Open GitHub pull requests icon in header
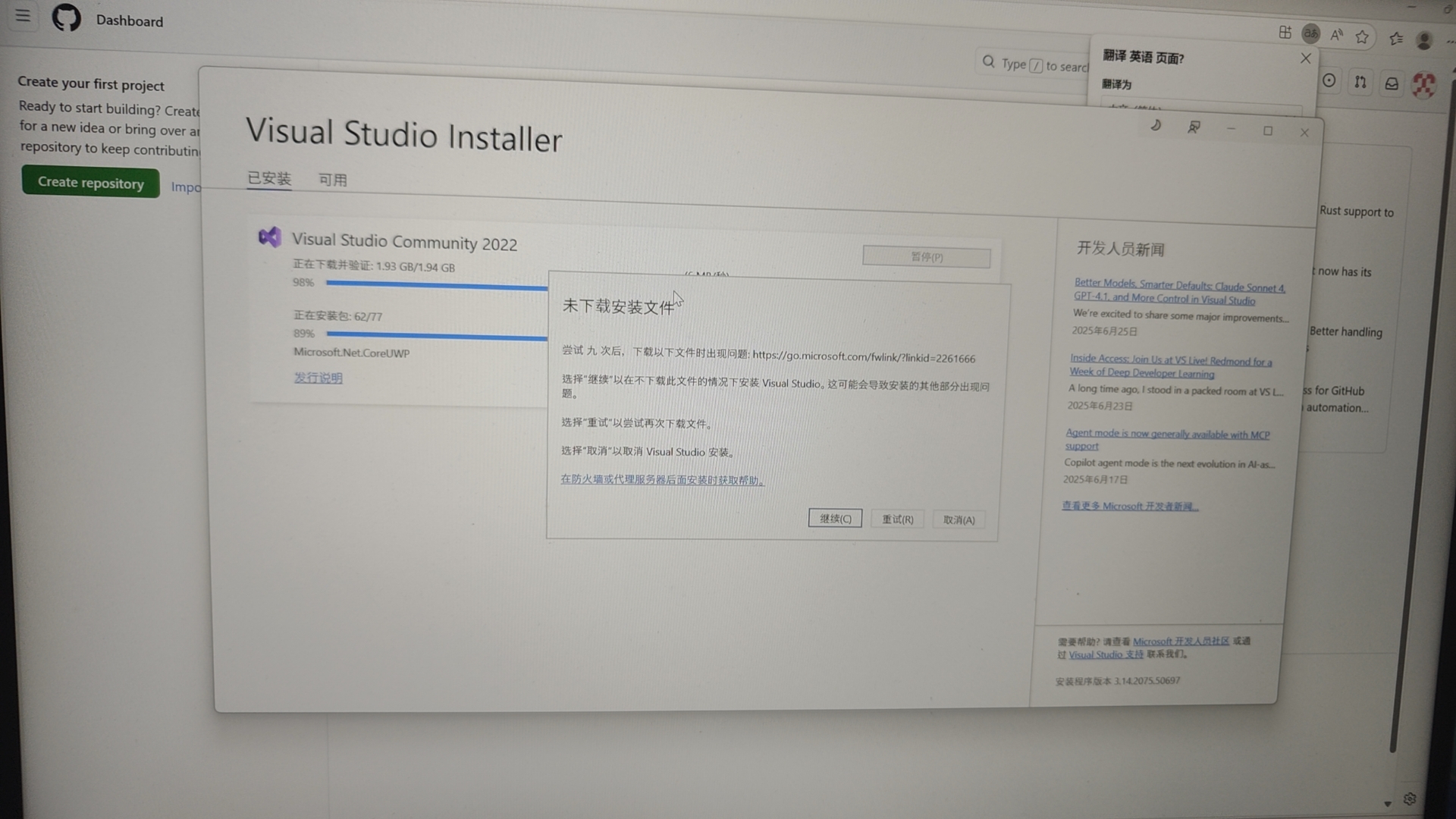Image resolution: width=1456 pixels, height=819 pixels. [x=1360, y=83]
